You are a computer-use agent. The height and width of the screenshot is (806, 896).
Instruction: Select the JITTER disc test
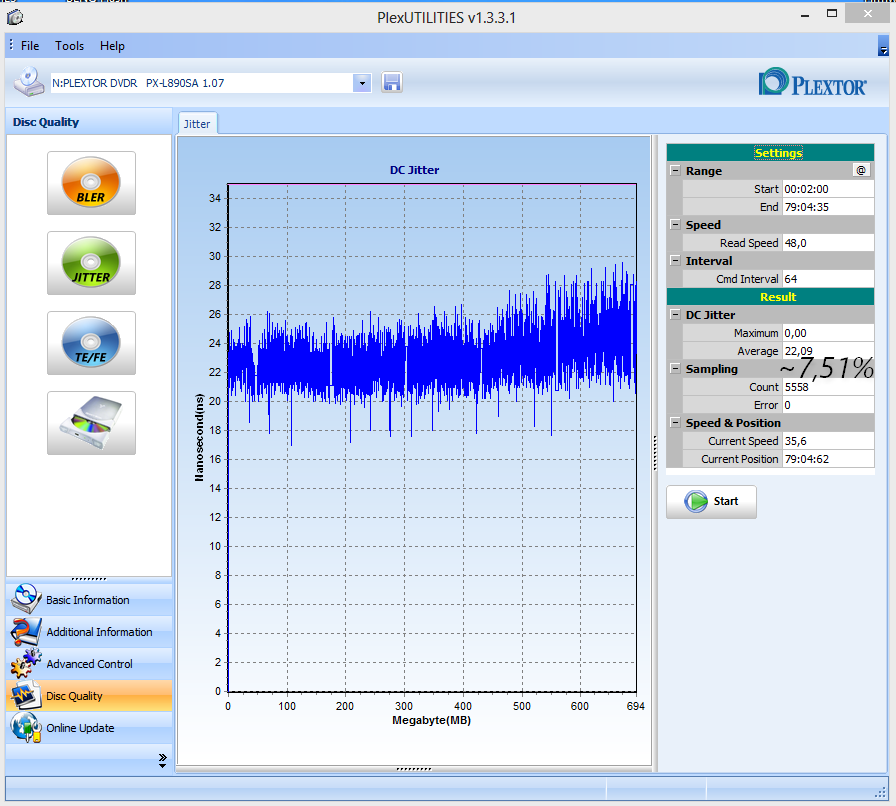point(91,263)
